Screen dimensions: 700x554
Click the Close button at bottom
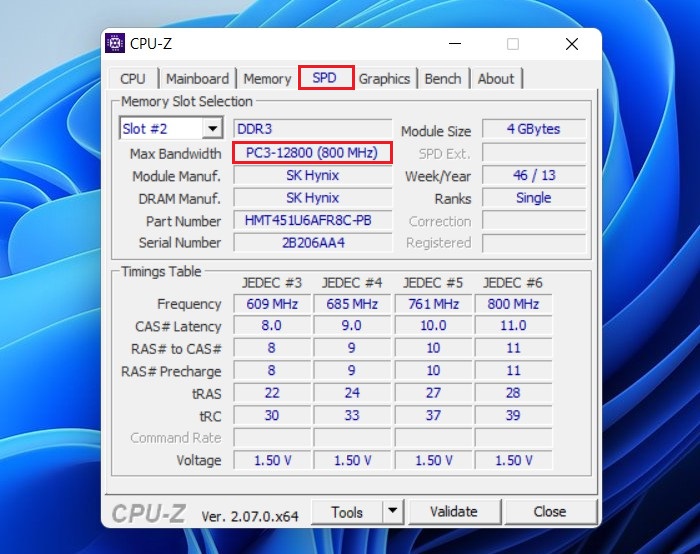click(x=550, y=512)
